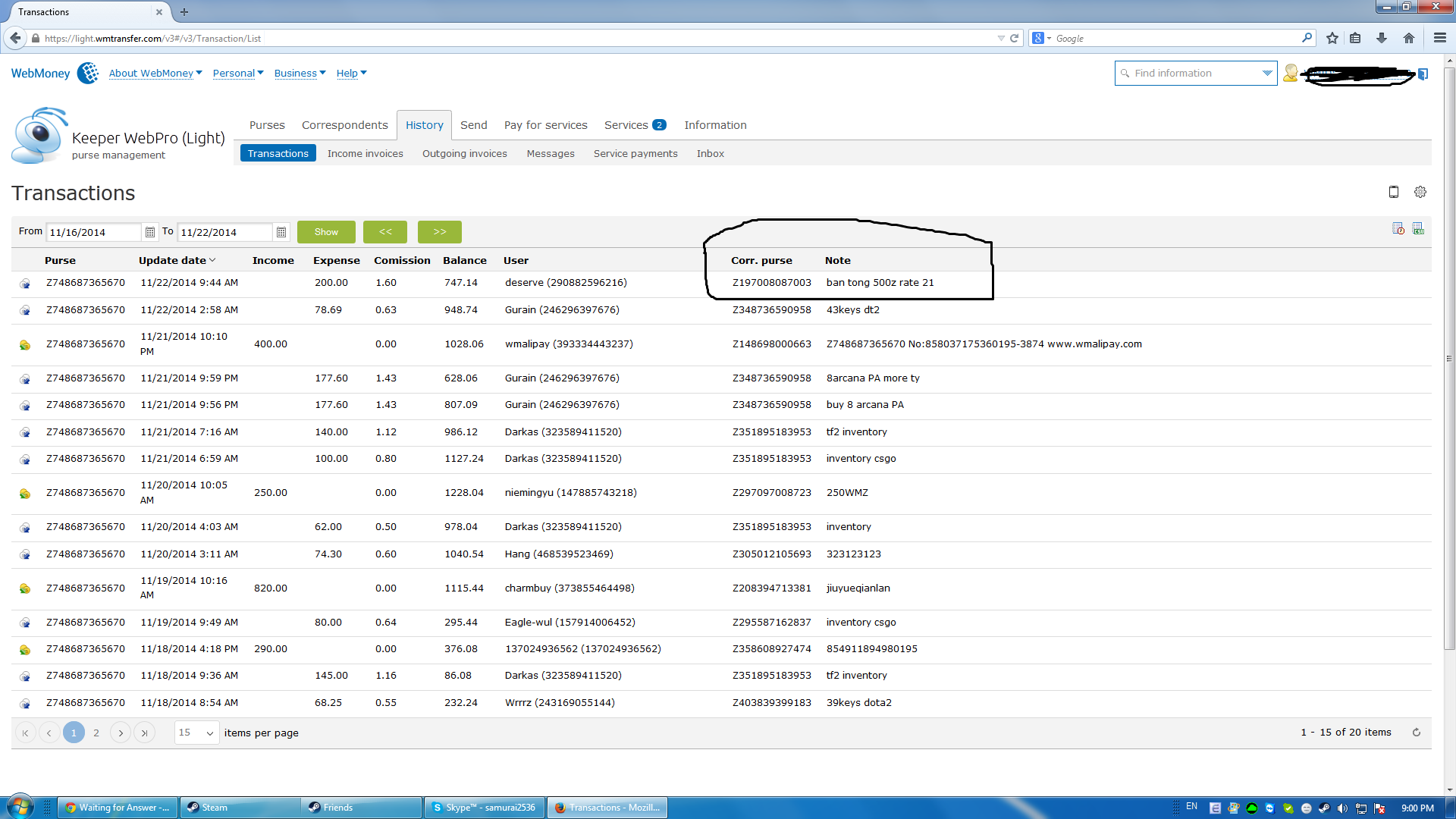Click the clipboard icon beside the gear

point(1393,193)
